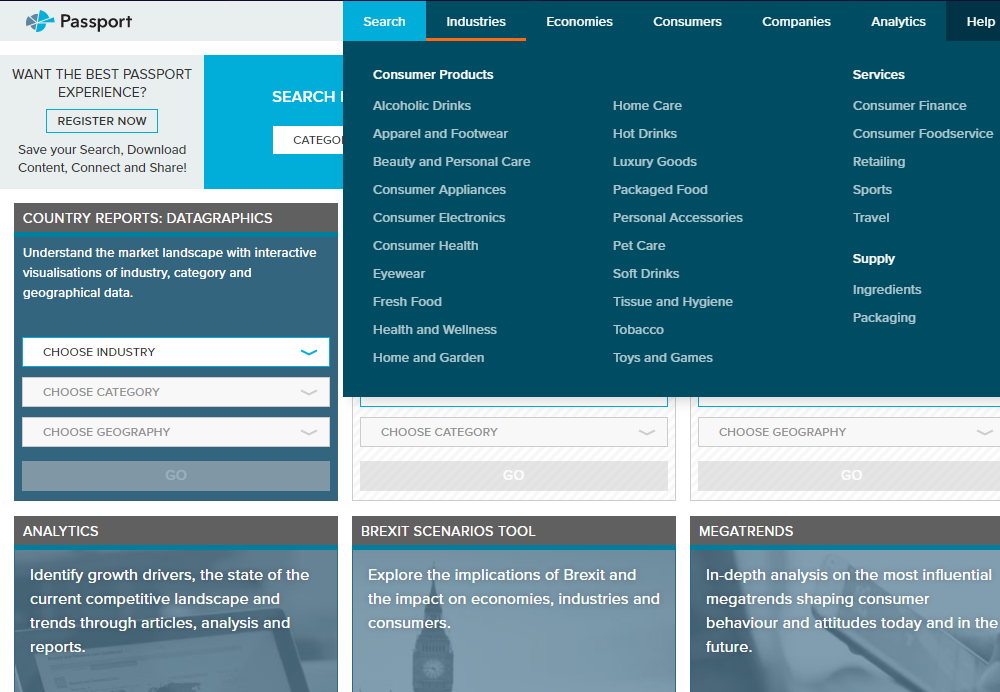Select Home Care industry
Viewport: 1000px width, 692px height.
point(647,105)
